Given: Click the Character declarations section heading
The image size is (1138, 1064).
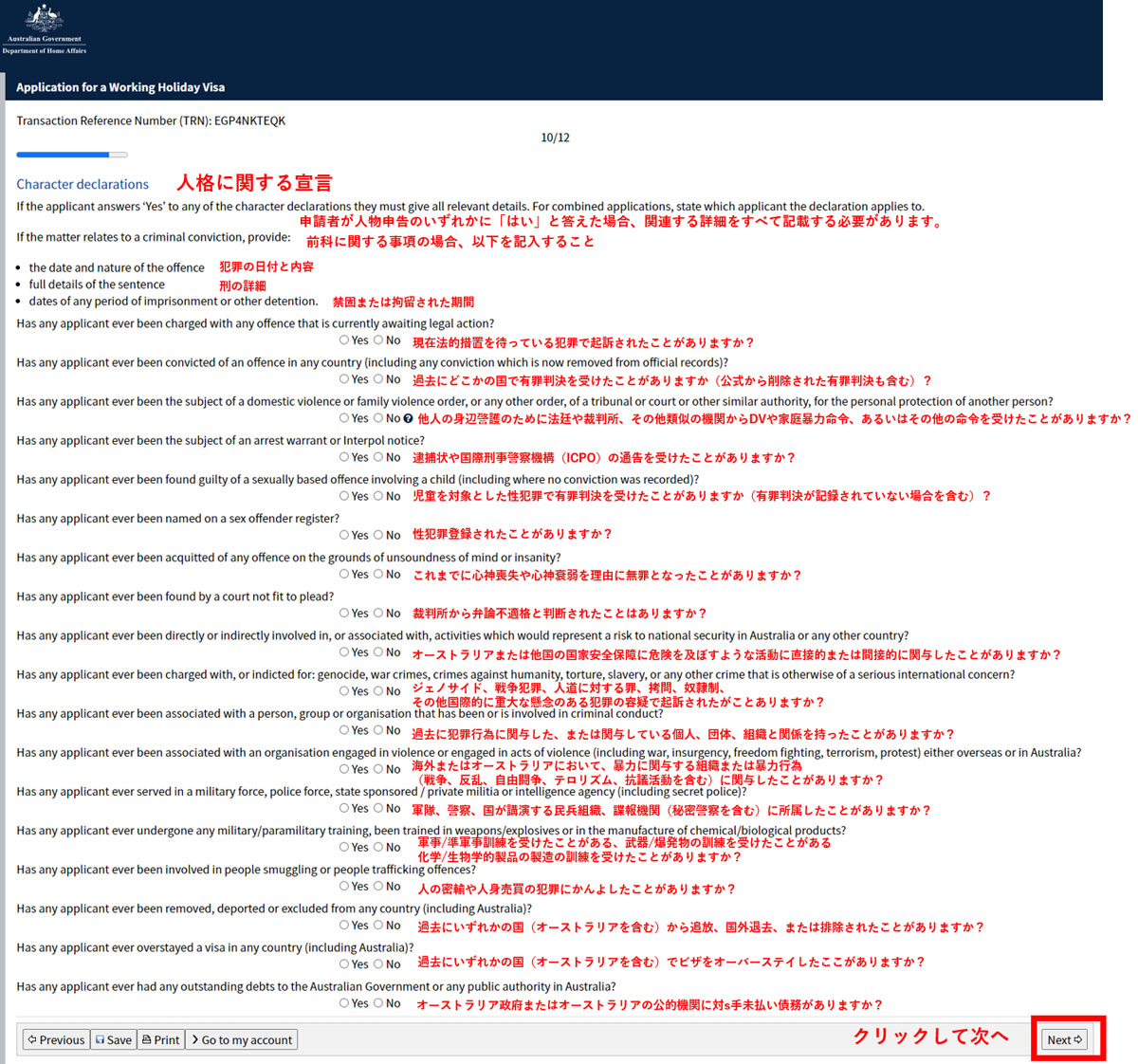Looking at the screenshot, I should pos(83,184).
